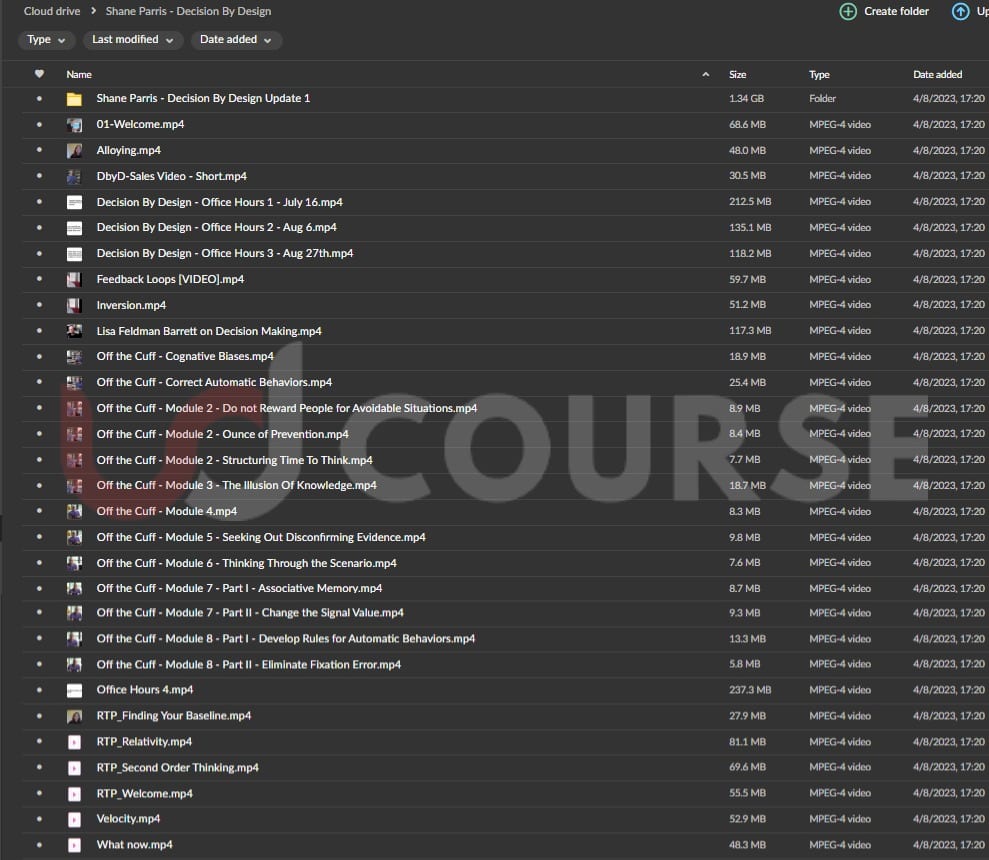The width and height of the screenshot is (989, 860).
Task: Go to Cloud drive in breadcrumb
Action: point(53,12)
